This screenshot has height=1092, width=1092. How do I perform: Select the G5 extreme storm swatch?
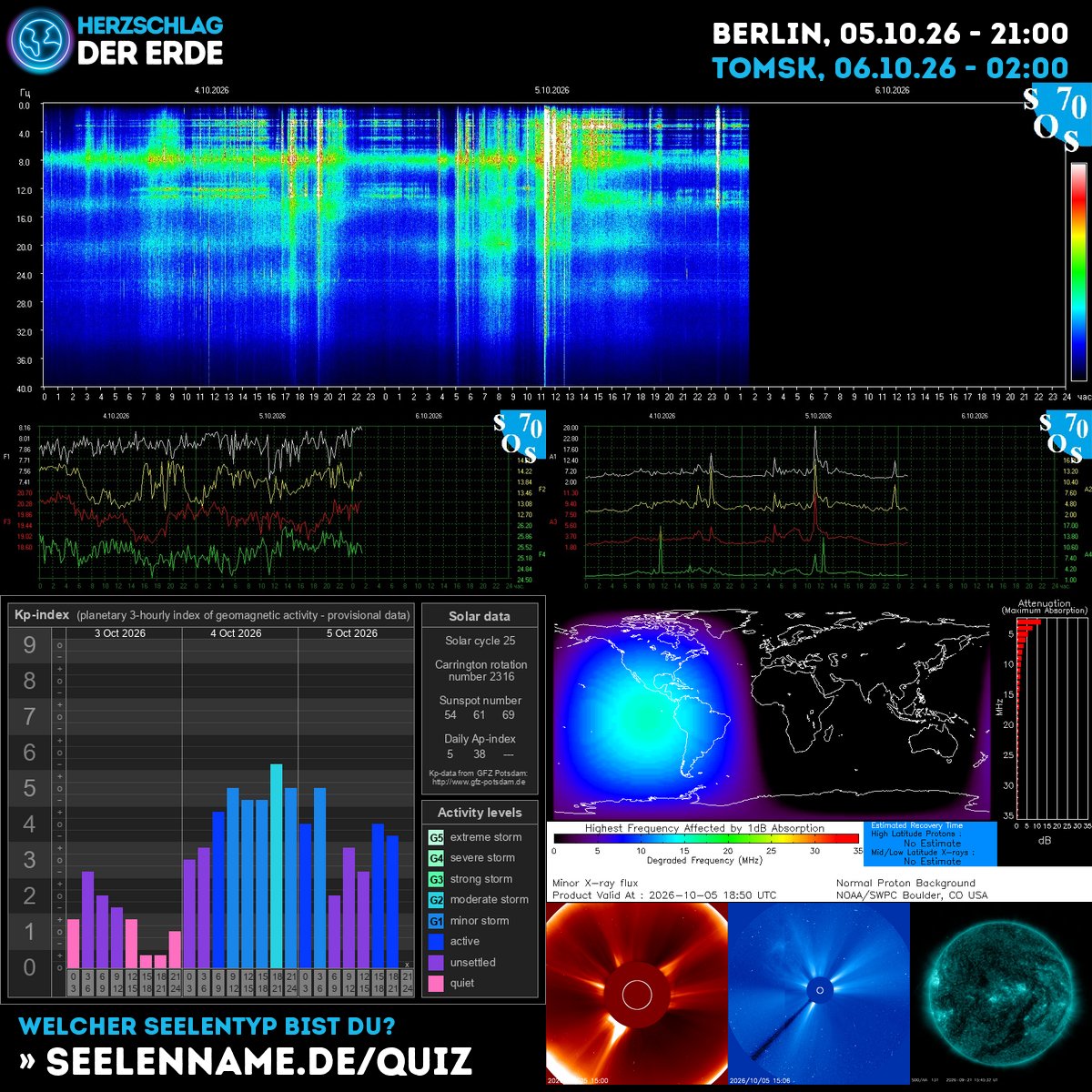coord(437,837)
